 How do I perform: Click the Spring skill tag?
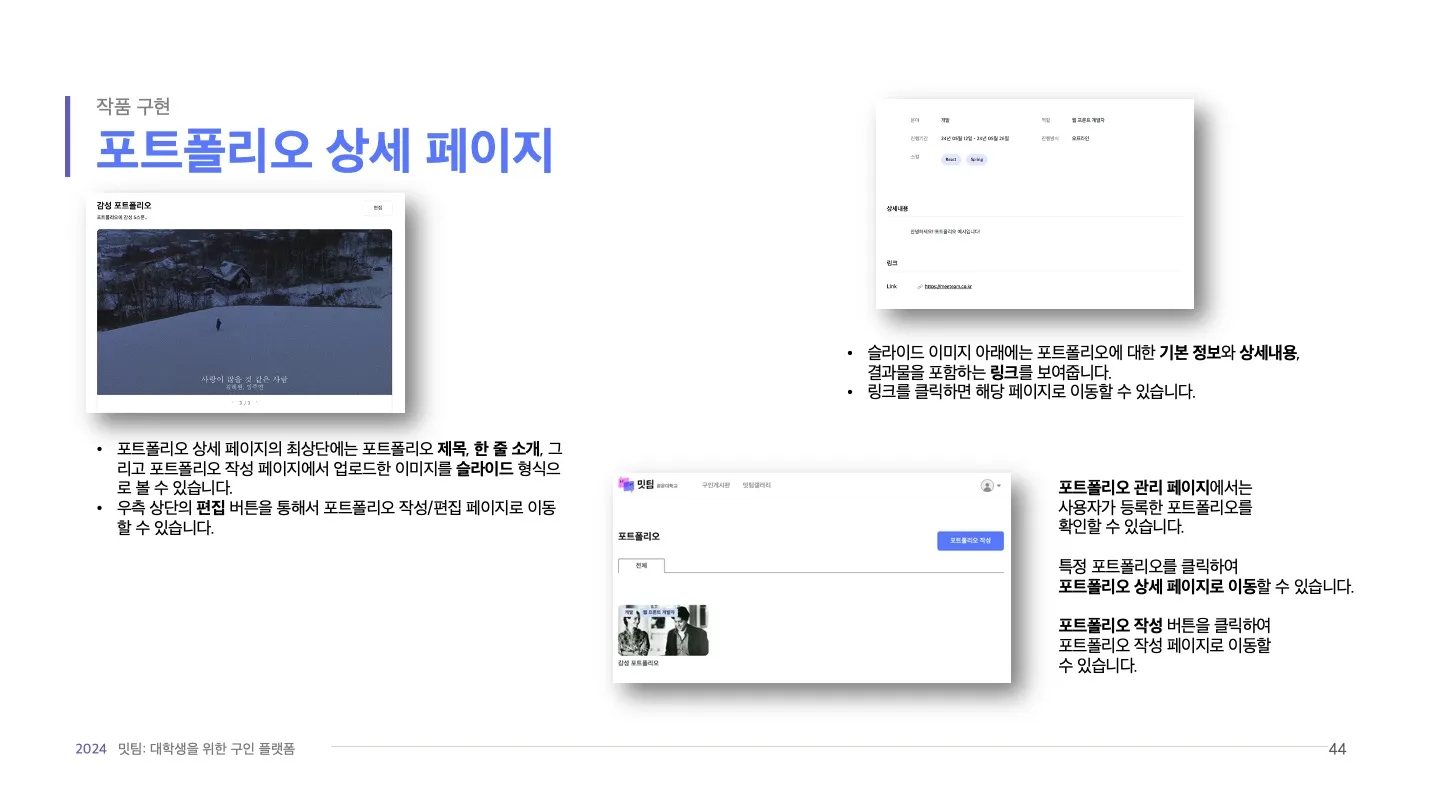[x=976, y=159]
